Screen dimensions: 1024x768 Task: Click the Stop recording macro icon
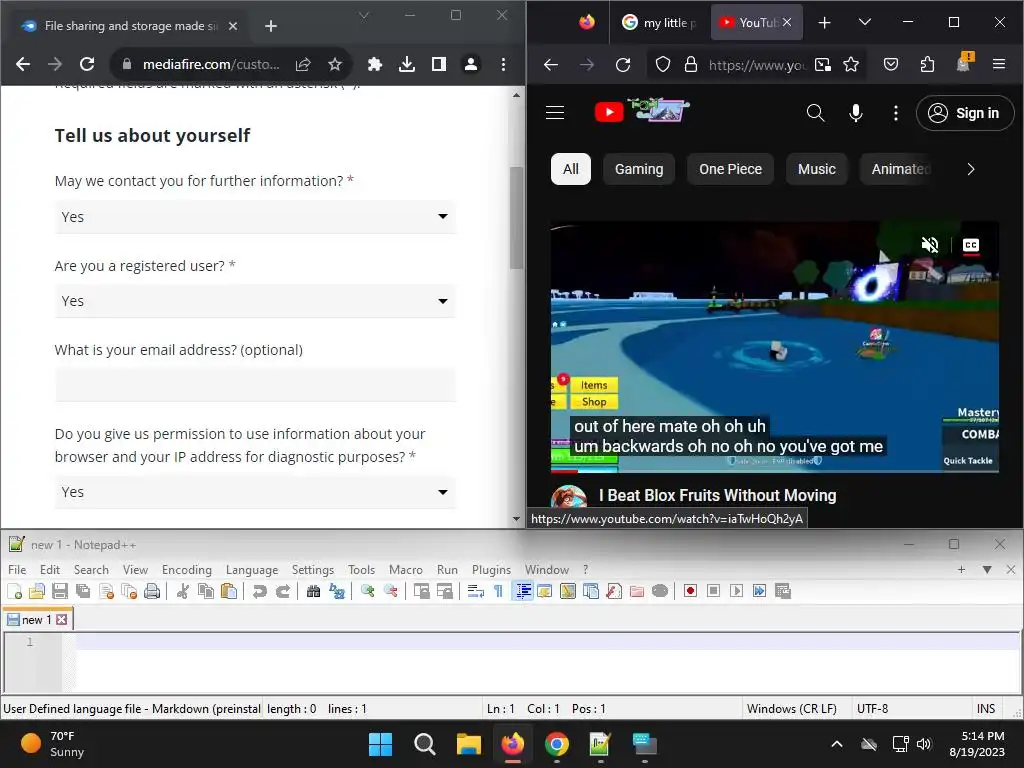[713, 592]
